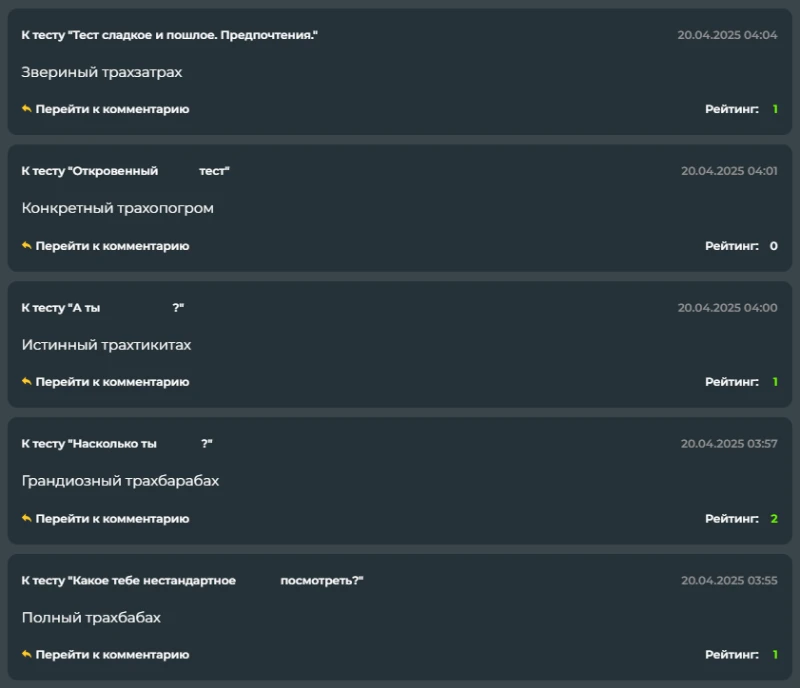Click the arrow icon under the "Полный трахбабах" comment
The width and height of the screenshot is (800, 688).
pos(27,655)
